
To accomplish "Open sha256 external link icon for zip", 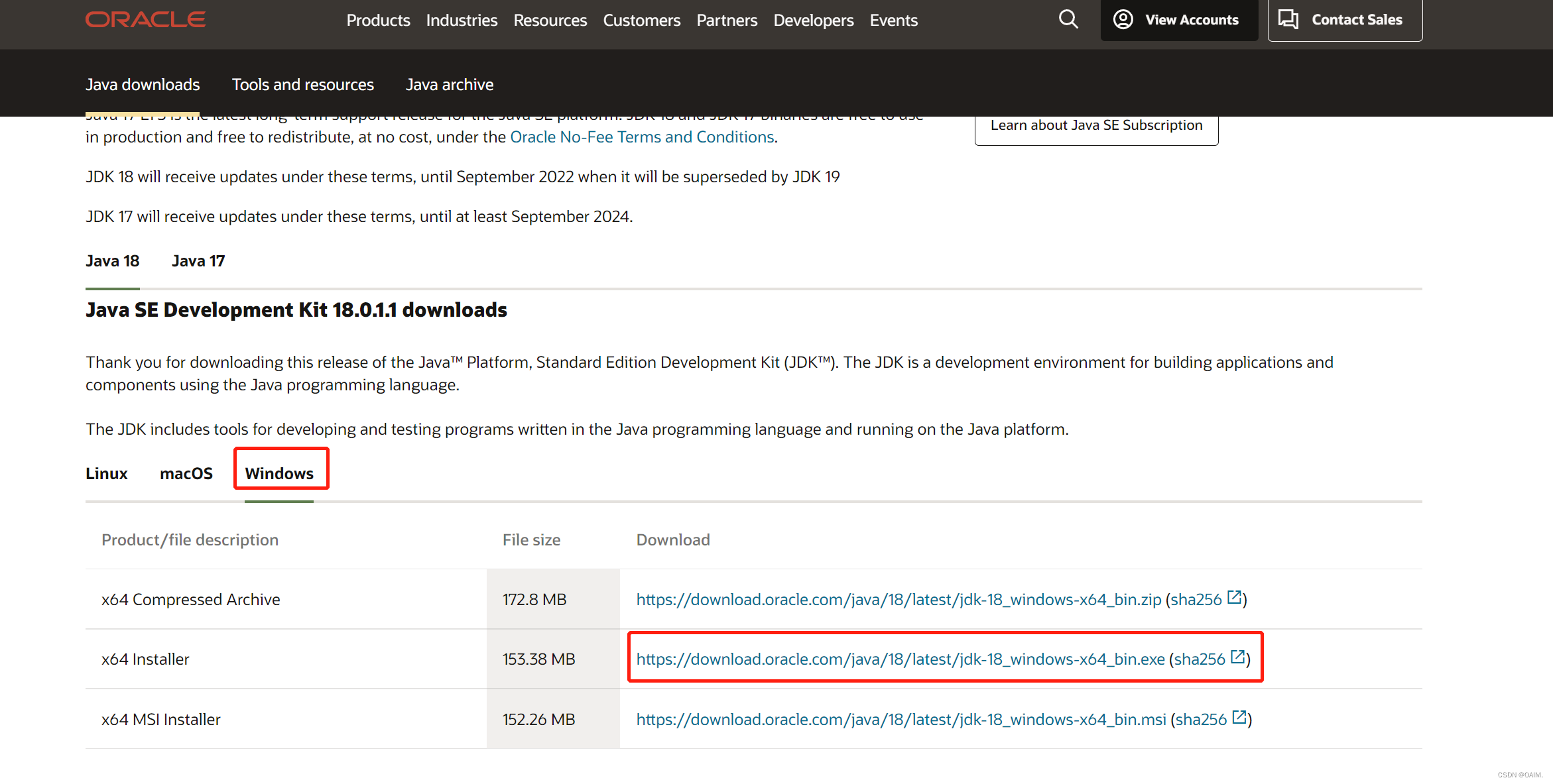I will 1234,597.
